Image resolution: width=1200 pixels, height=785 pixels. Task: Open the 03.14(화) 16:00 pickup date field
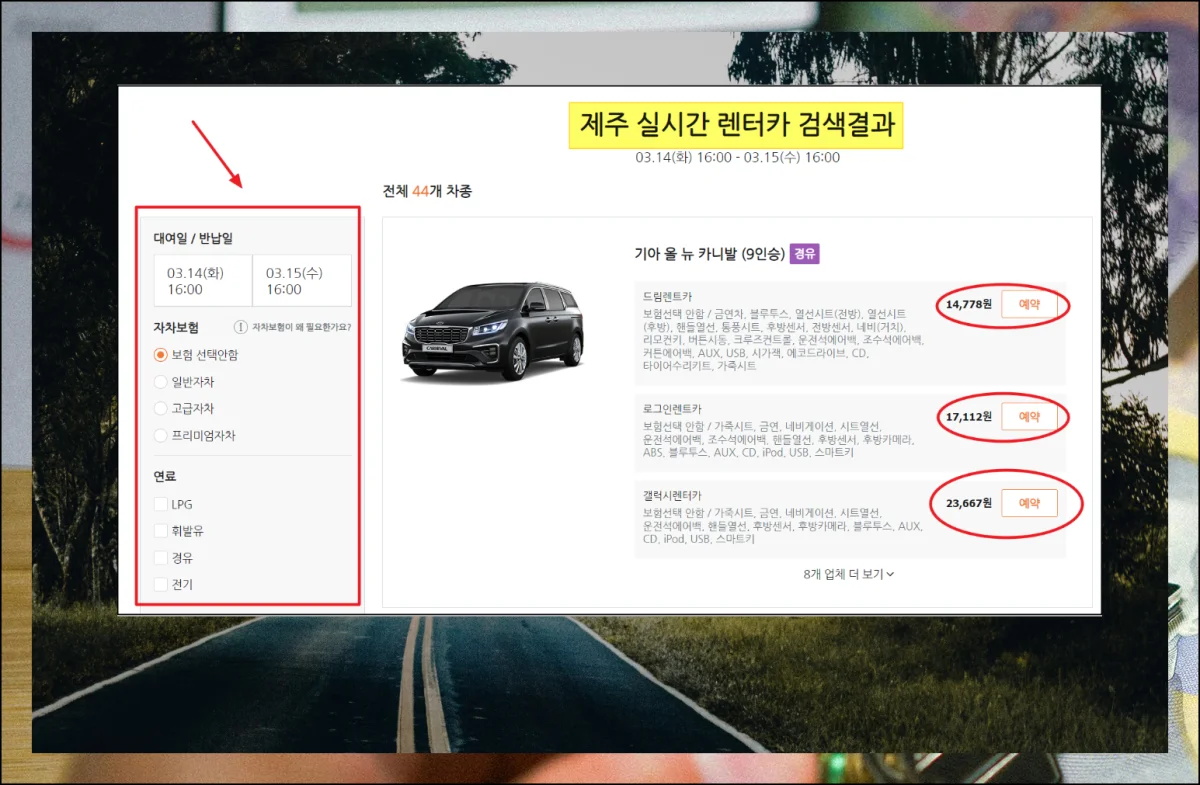(203, 280)
